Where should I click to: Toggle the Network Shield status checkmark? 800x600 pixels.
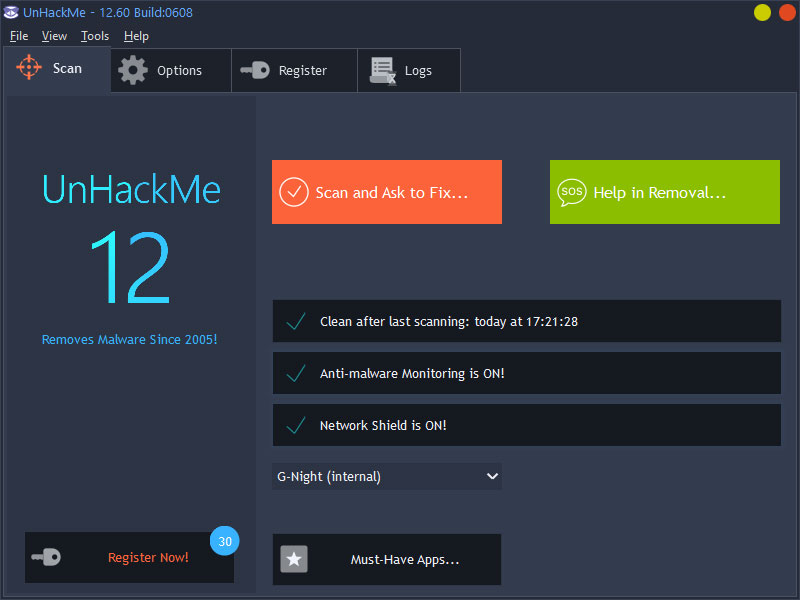point(296,424)
